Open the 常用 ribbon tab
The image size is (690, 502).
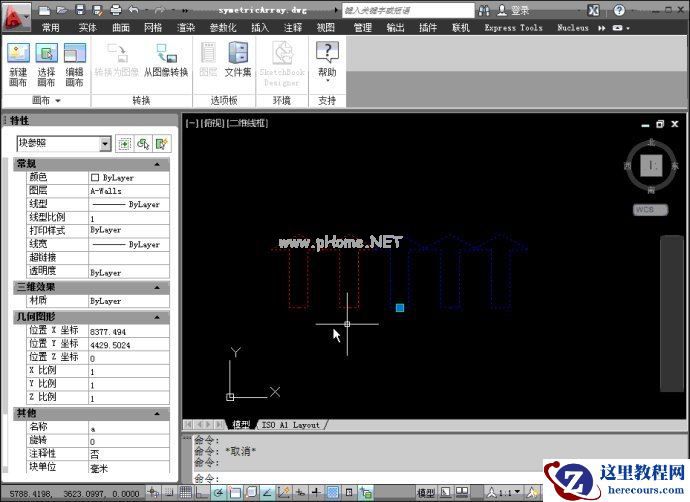tap(51, 28)
